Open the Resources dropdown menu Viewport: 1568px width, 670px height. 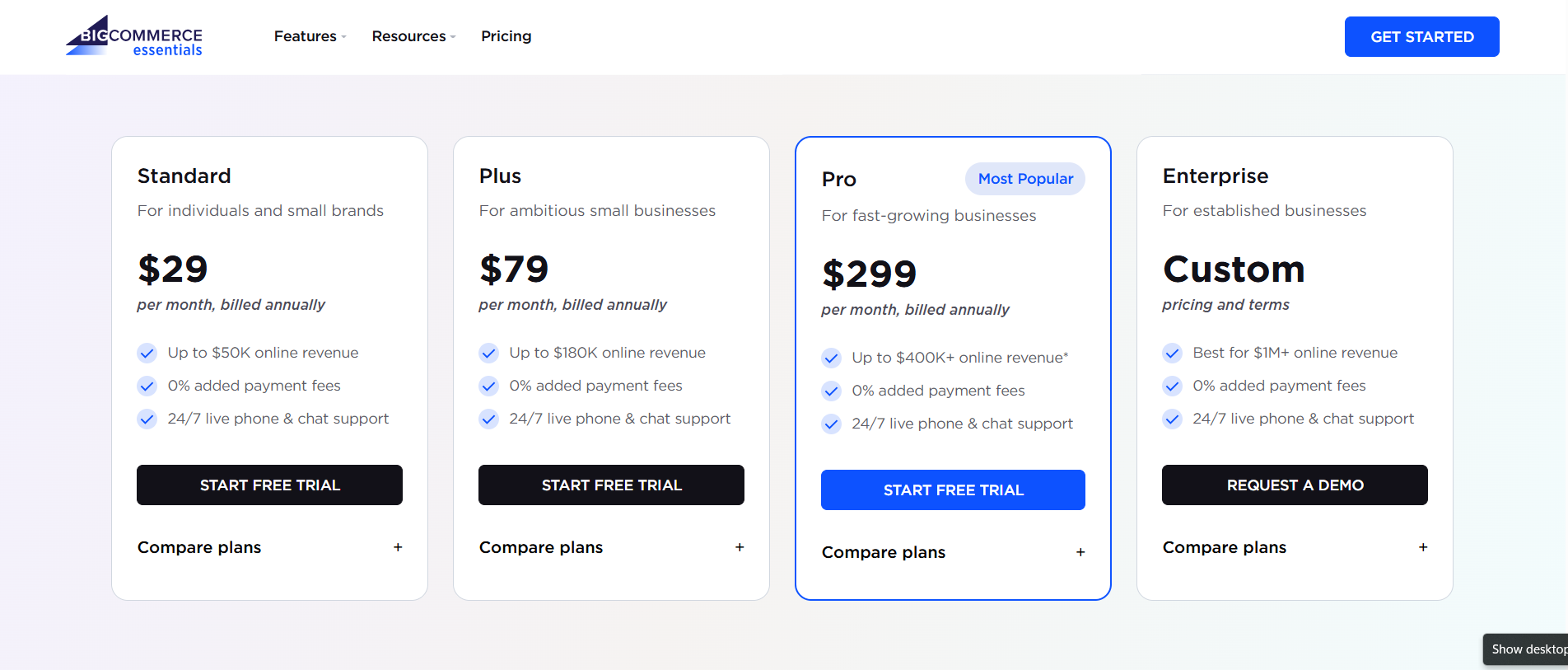[x=413, y=36]
